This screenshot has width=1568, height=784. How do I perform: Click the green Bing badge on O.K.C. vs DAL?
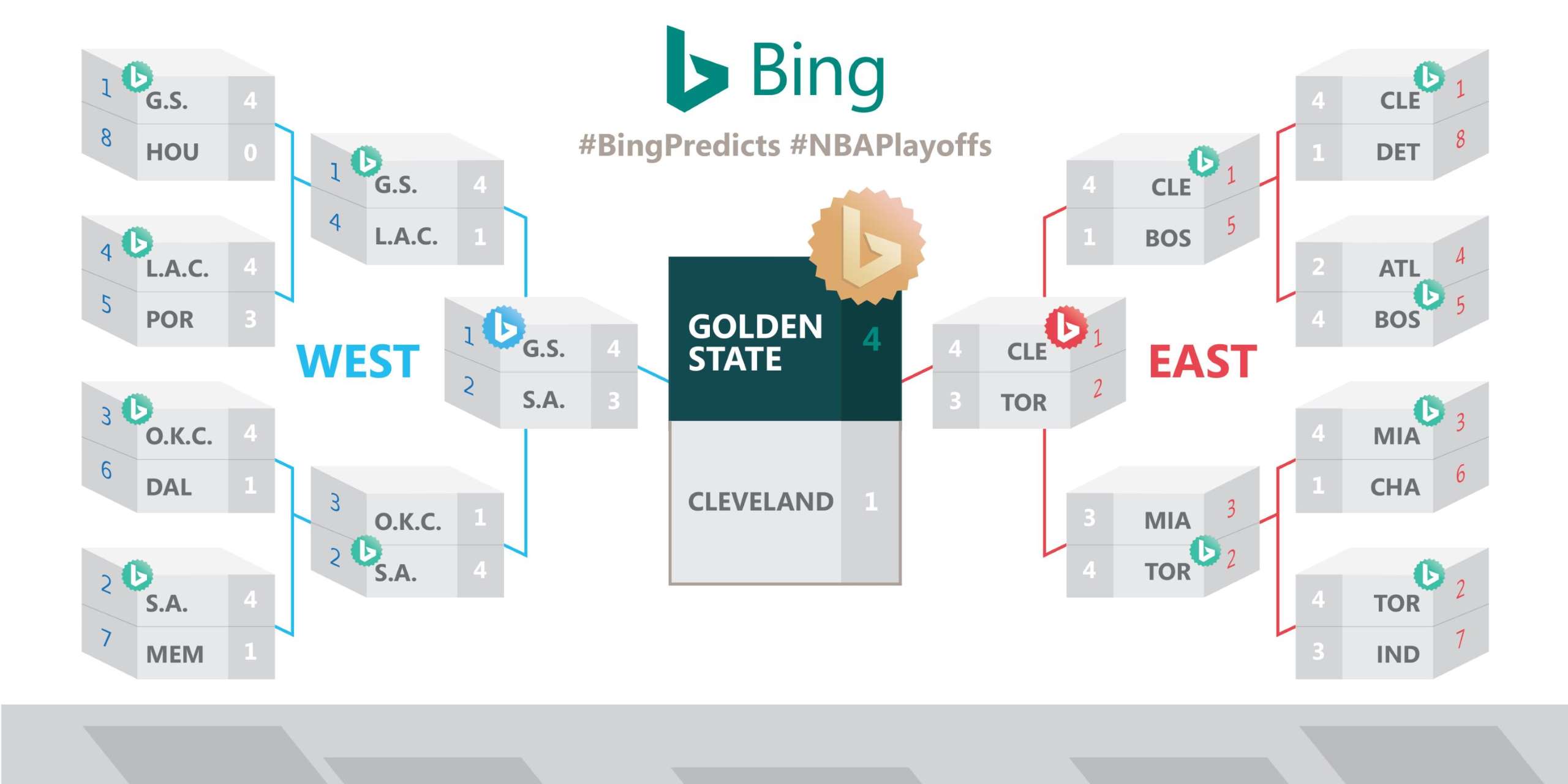click(137, 410)
